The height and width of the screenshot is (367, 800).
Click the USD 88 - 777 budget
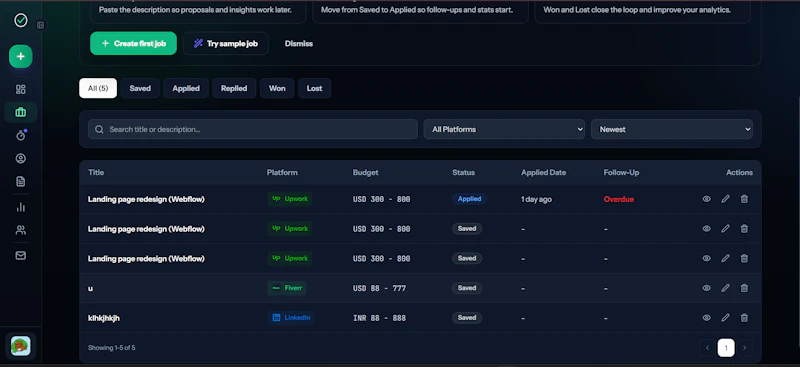click(379, 288)
